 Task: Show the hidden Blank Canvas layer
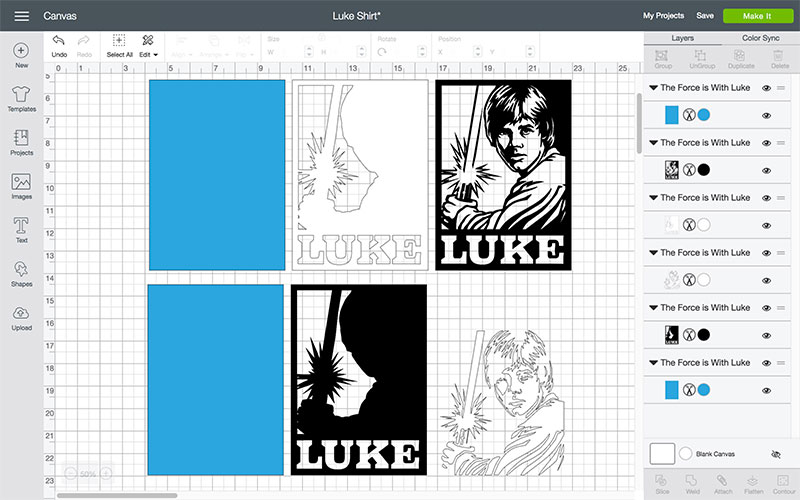(776, 454)
